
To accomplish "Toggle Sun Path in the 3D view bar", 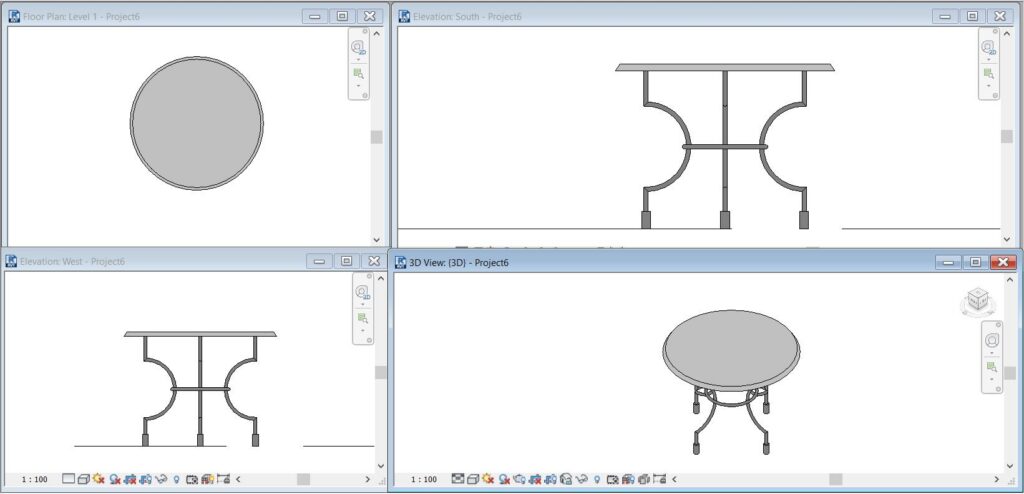I will (x=488, y=479).
